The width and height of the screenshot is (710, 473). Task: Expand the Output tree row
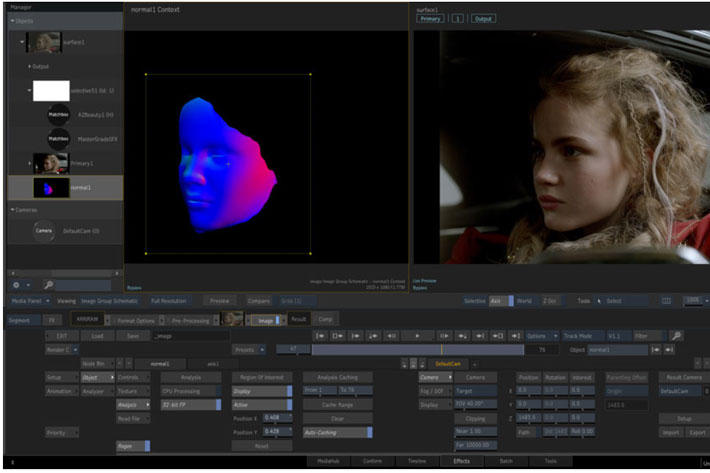29,67
